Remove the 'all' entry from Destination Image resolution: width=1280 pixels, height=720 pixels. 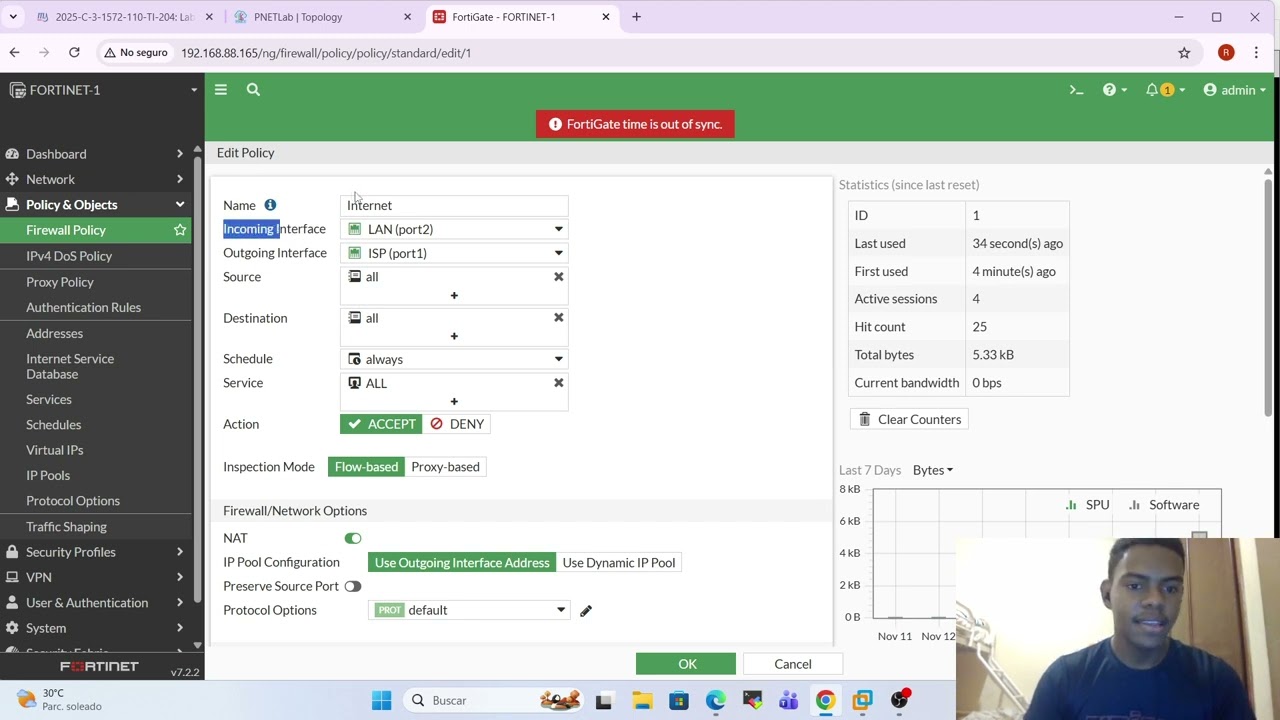[559, 318]
